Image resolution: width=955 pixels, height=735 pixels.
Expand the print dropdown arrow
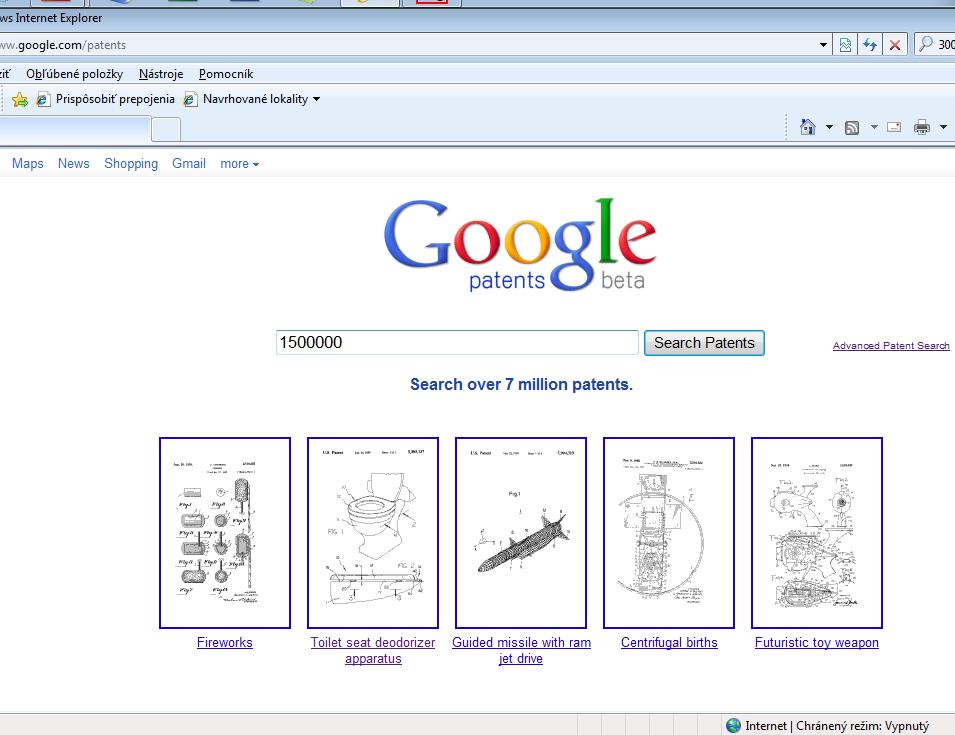click(x=943, y=127)
